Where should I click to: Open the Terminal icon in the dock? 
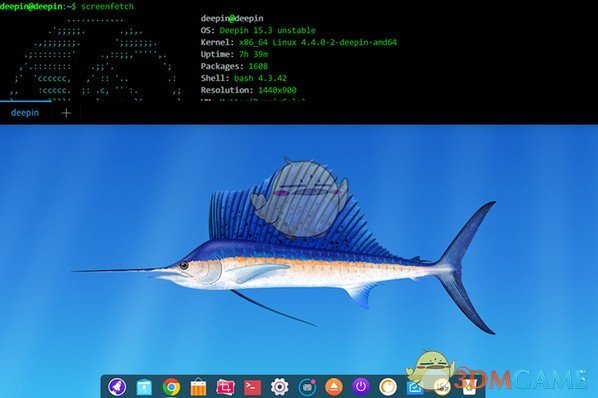[252, 388]
